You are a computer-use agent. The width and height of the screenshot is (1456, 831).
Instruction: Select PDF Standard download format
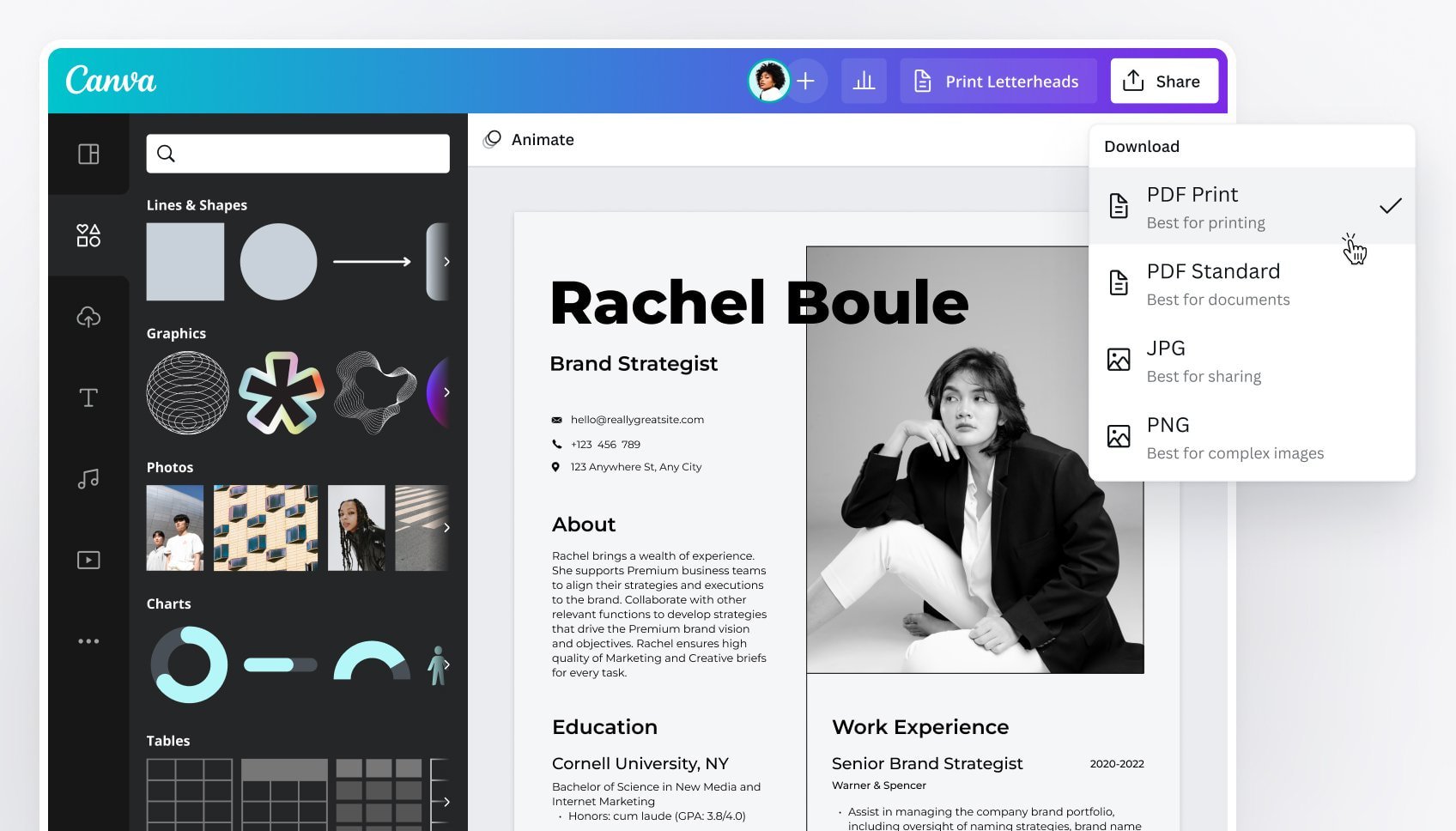pyautogui.click(x=1212, y=283)
